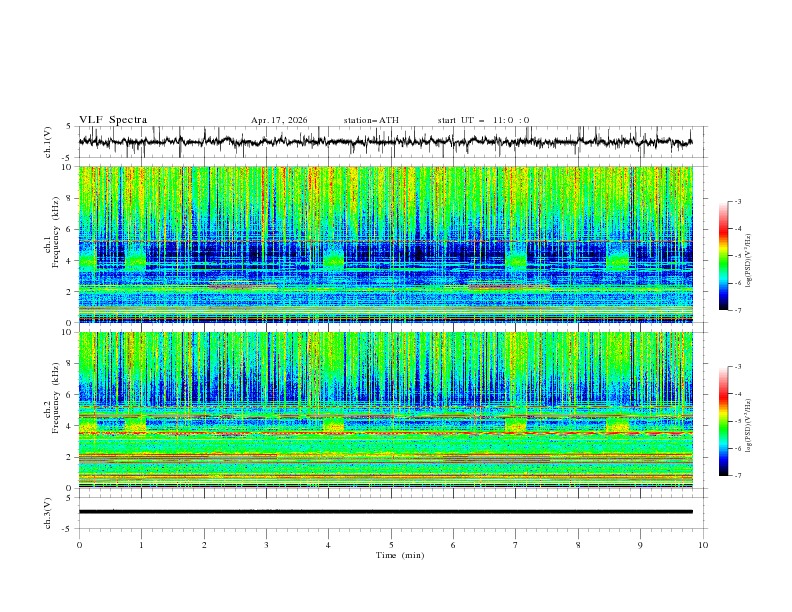Click the ch.1(V) axis "5" tick label
Viewport: 792px width, 612px height.
tap(69, 126)
